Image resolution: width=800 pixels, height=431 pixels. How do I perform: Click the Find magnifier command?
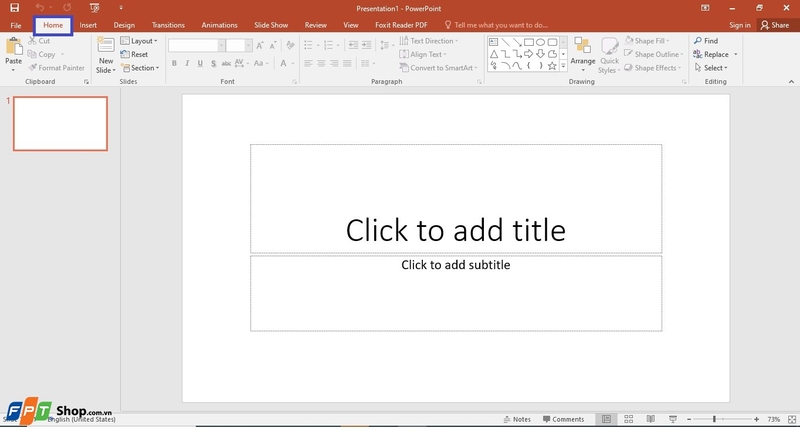click(x=706, y=41)
